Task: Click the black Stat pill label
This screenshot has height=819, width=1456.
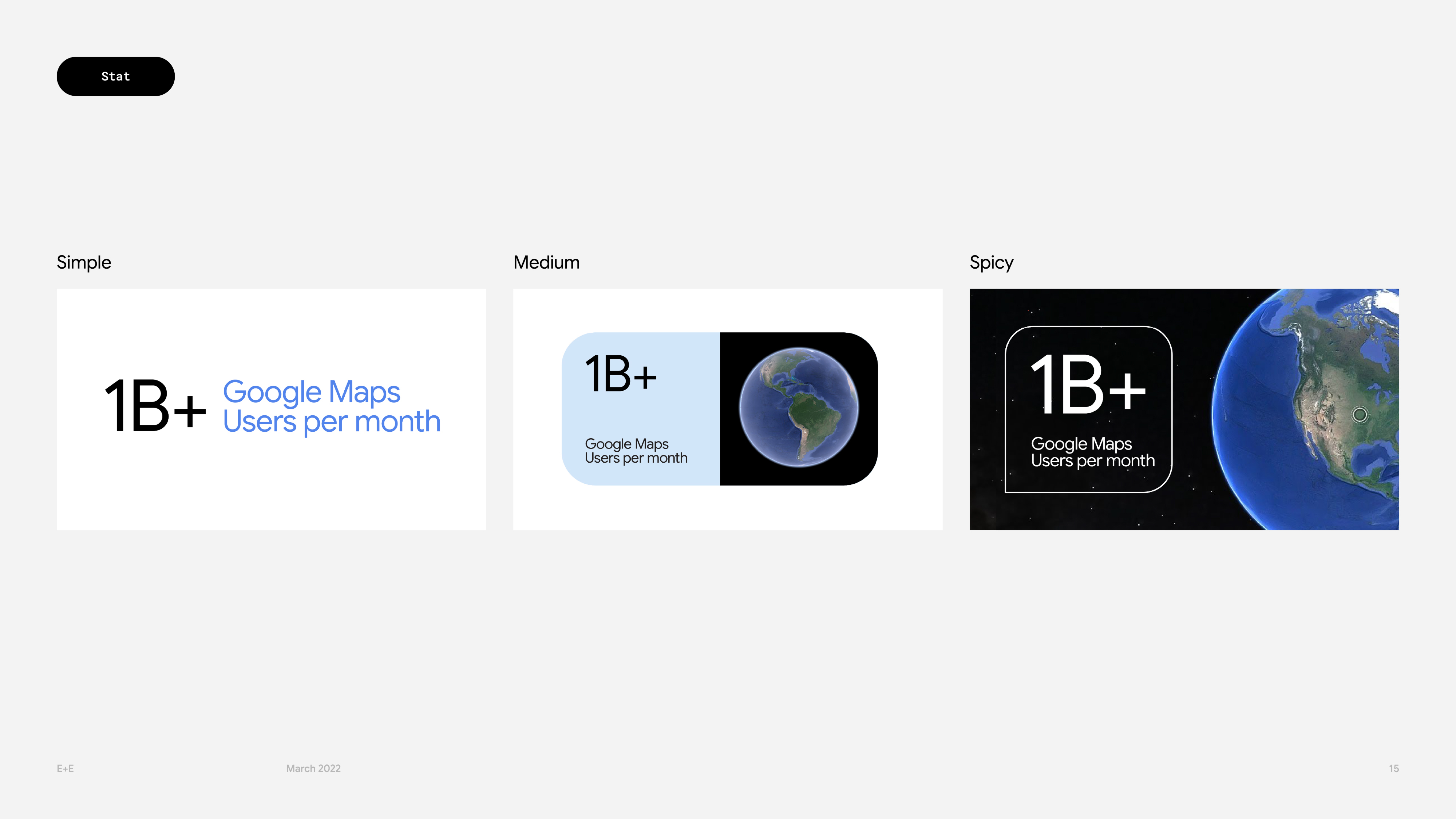Action: [x=115, y=76]
